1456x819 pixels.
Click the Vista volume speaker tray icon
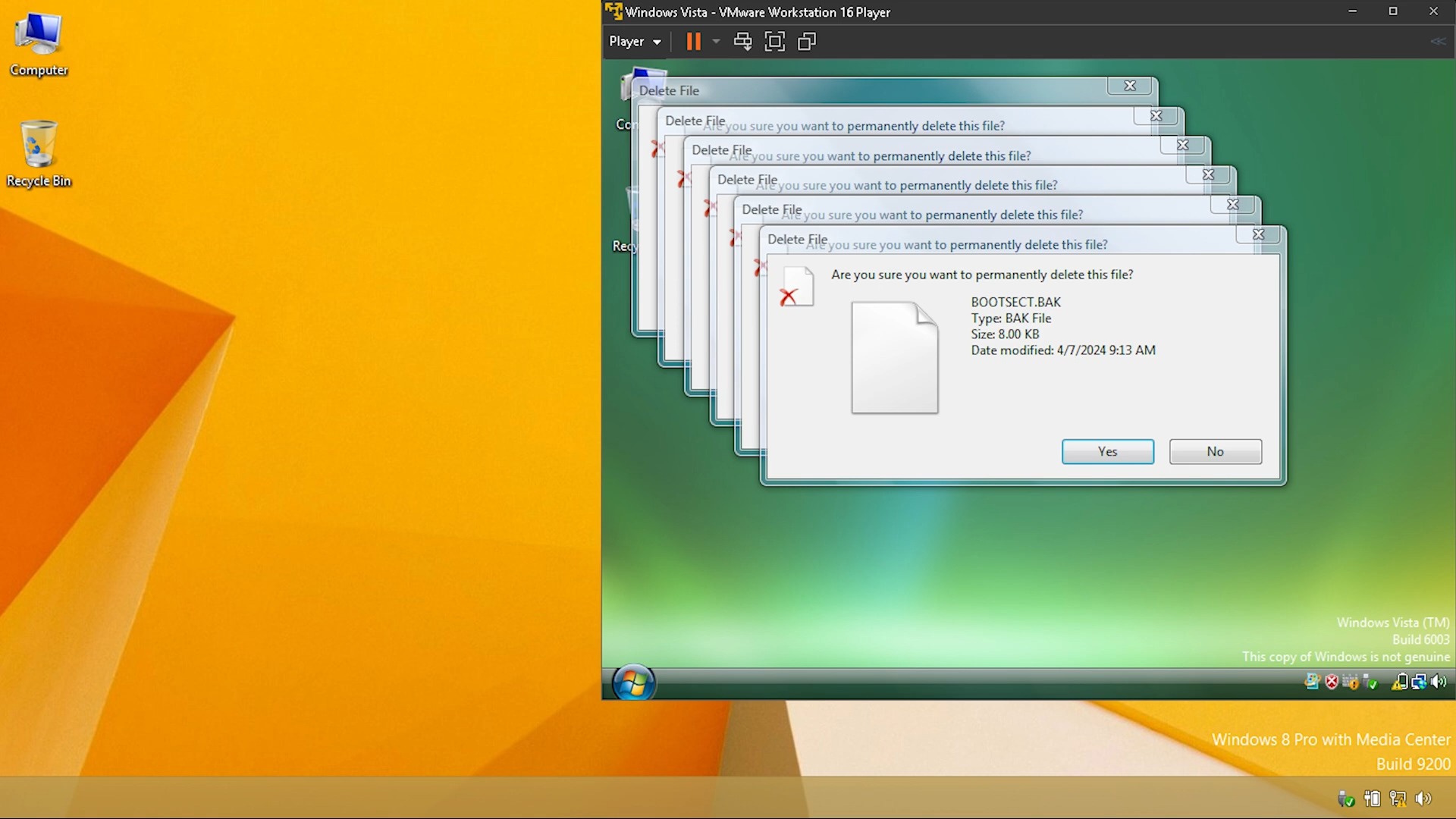tap(1438, 682)
